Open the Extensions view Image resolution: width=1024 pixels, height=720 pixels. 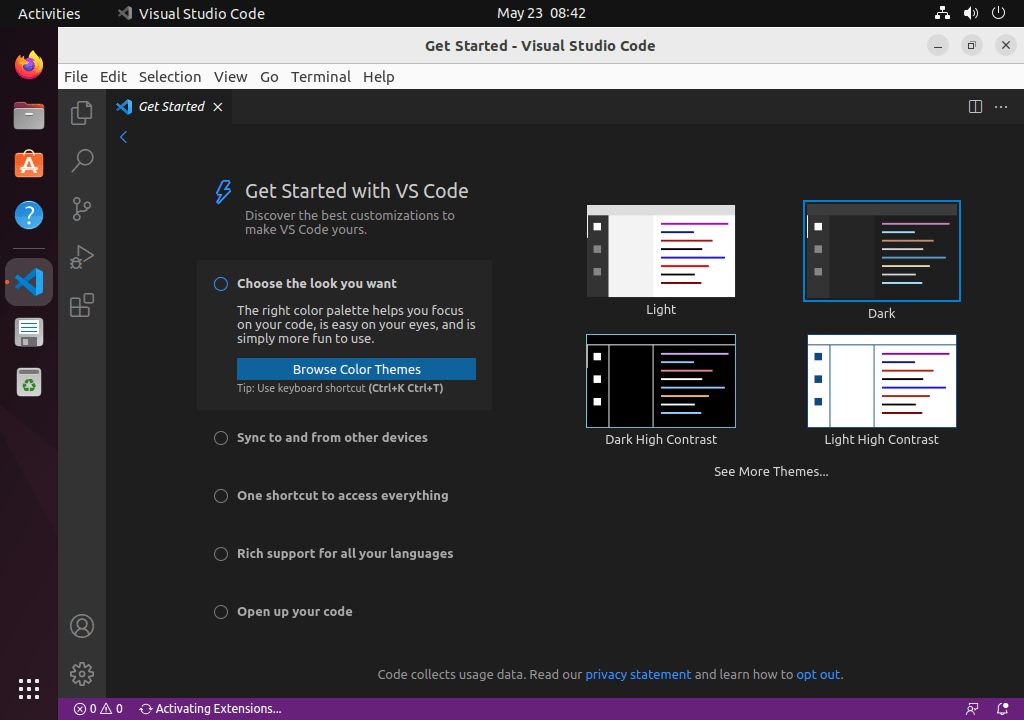click(81, 306)
